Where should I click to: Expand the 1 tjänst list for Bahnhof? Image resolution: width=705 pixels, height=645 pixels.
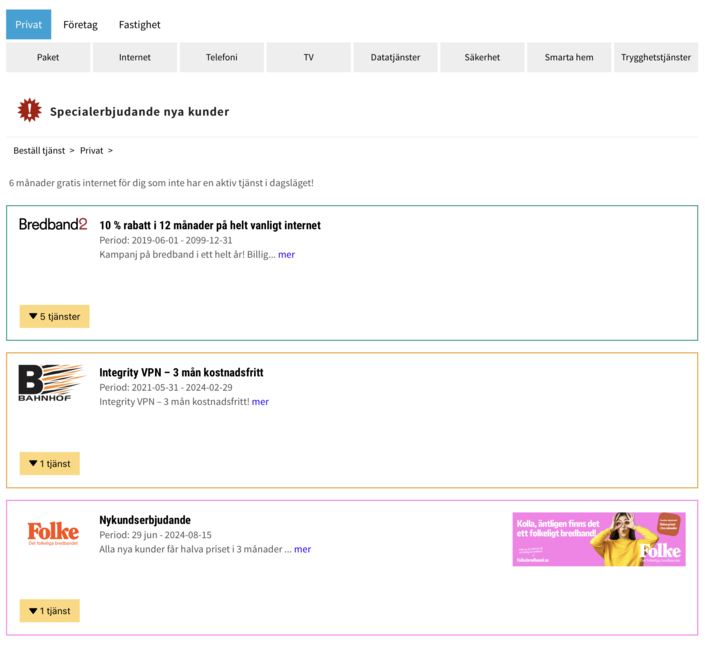coord(49,463)
